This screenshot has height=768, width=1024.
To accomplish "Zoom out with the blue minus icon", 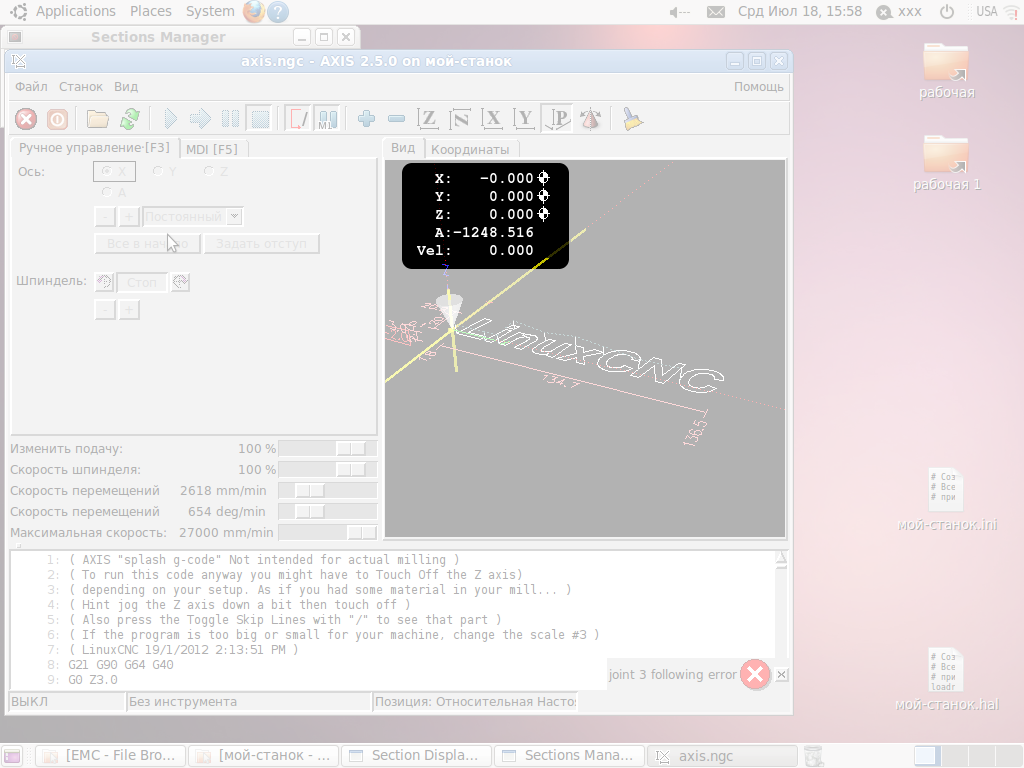I will pos(396,119).
